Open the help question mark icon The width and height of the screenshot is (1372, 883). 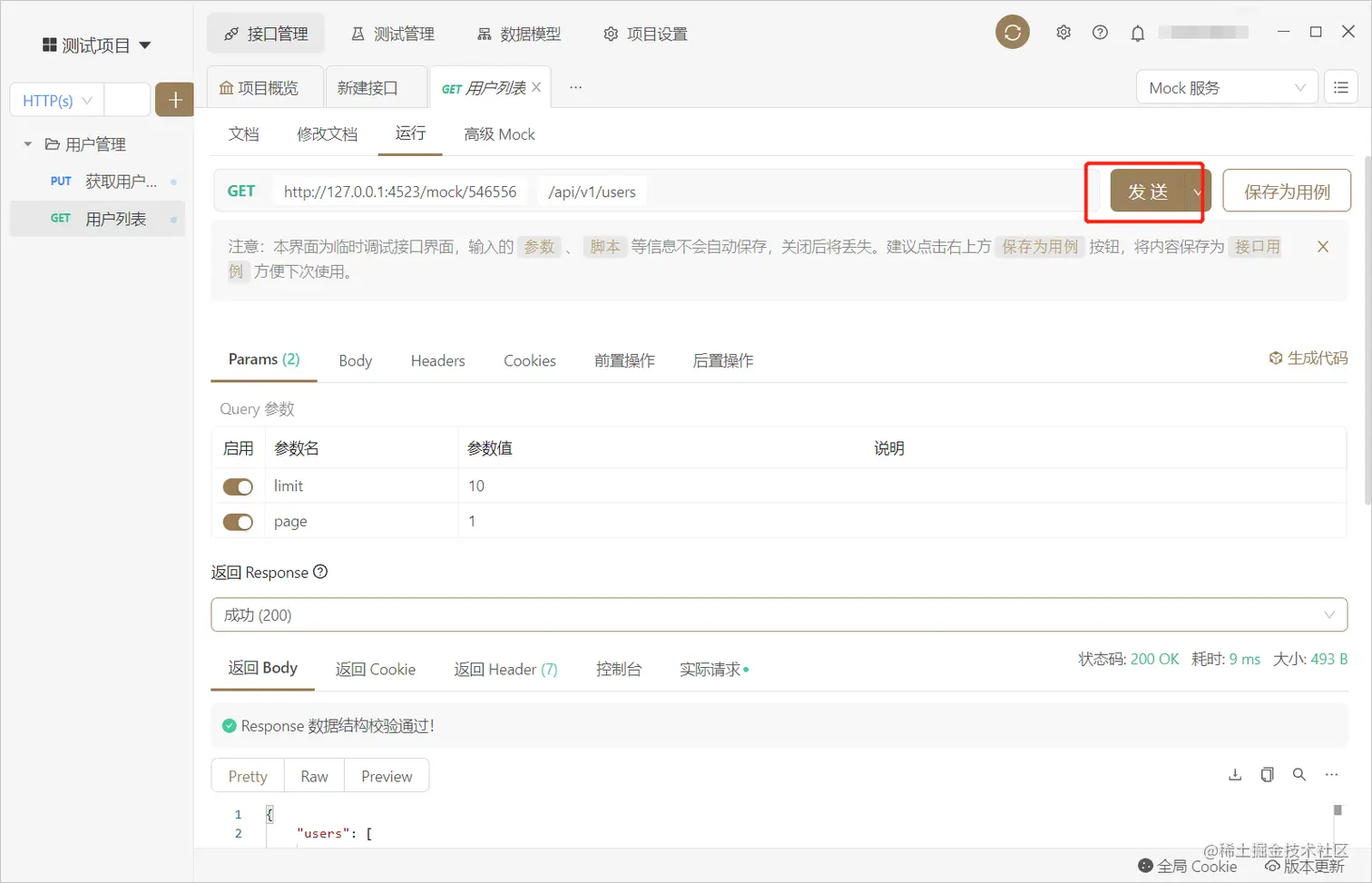pos(1100,33)
